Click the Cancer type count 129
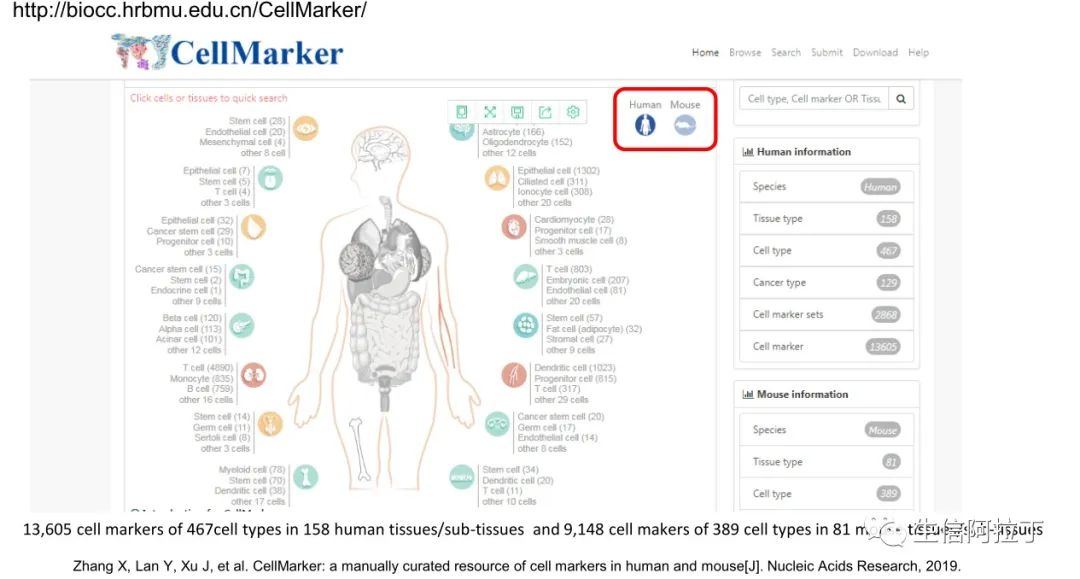 pos(888,283)
